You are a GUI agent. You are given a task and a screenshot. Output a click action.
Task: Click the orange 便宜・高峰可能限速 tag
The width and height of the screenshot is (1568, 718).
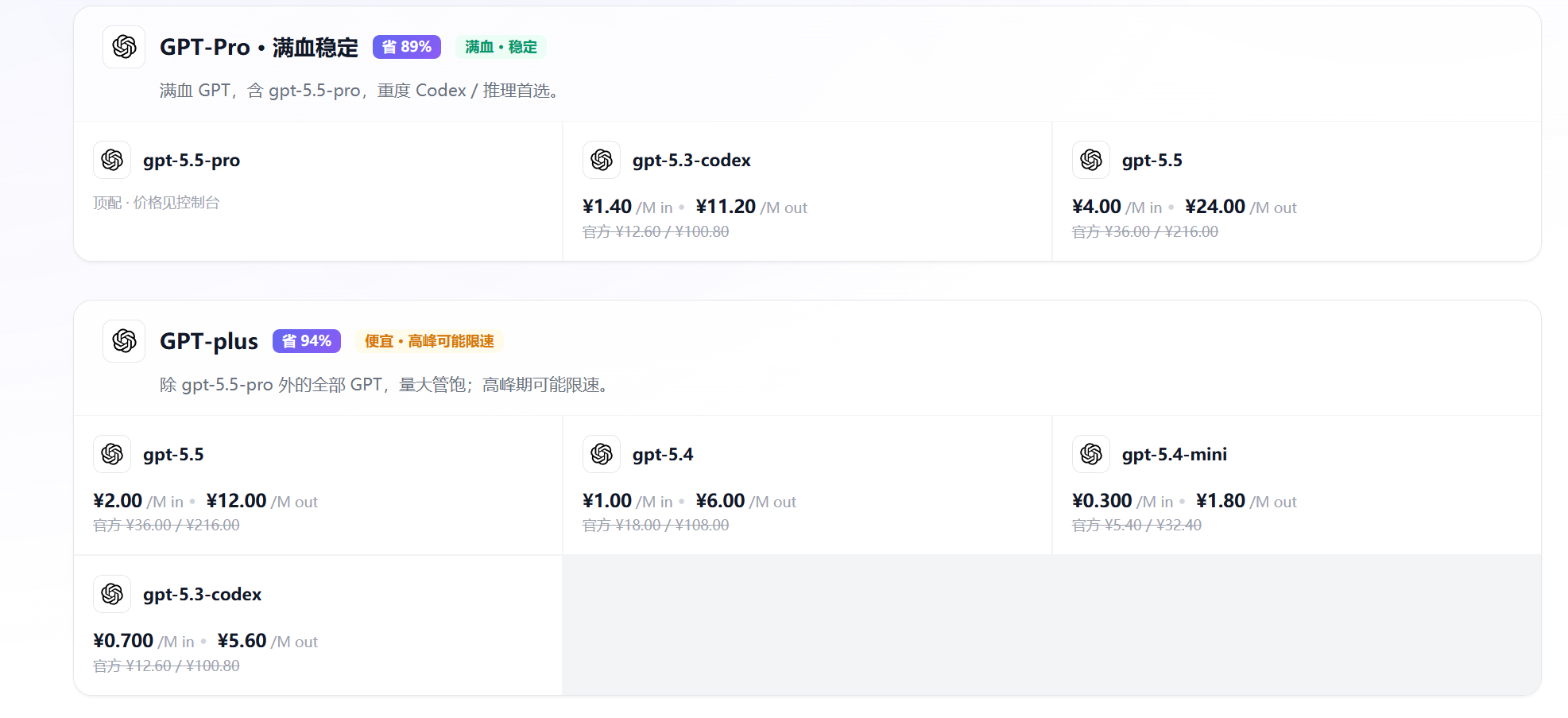pyautogui.click(x=429, y=341)
